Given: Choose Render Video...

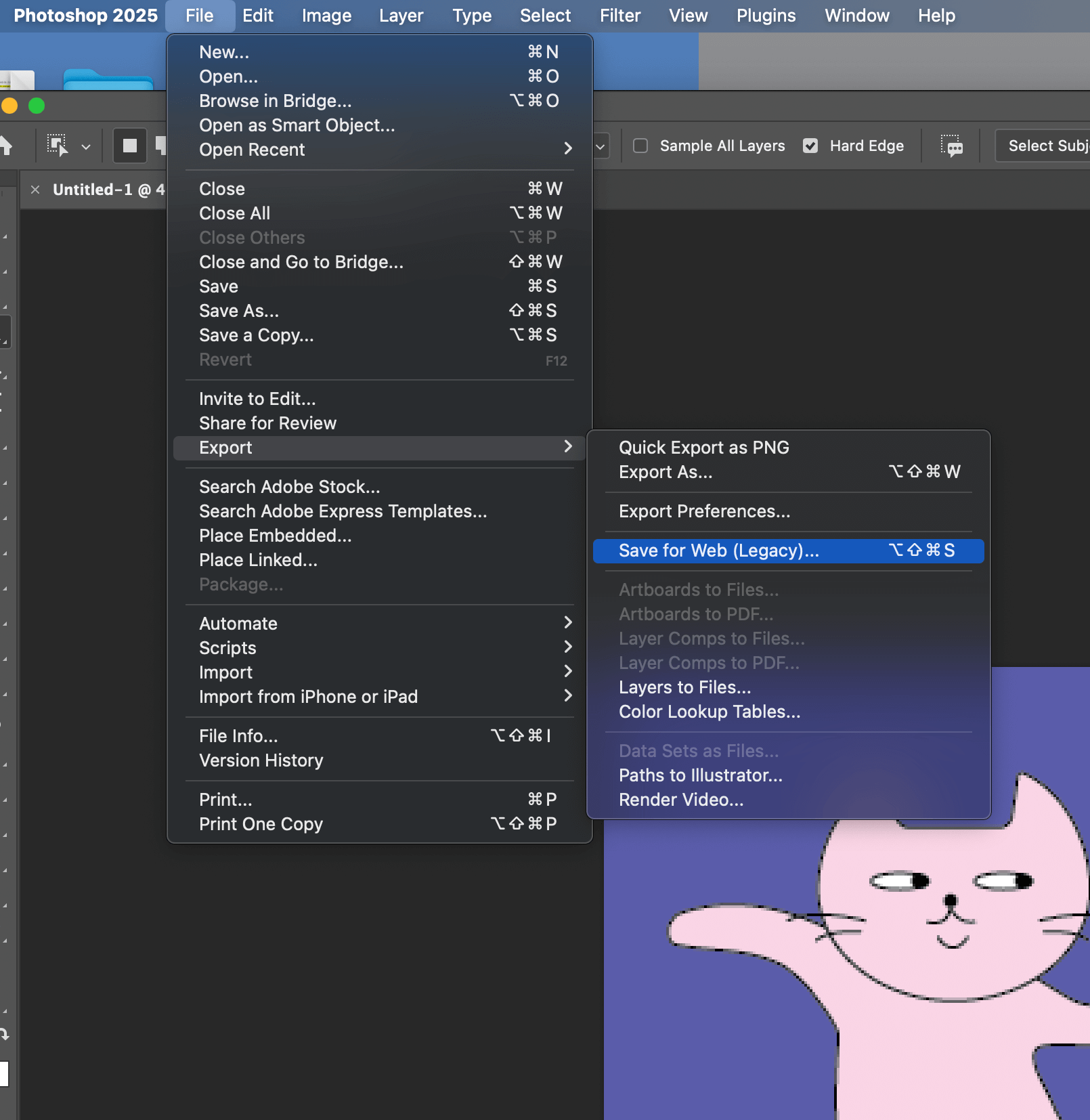Looking at the screenshot, I should click(x=789, y=800).
